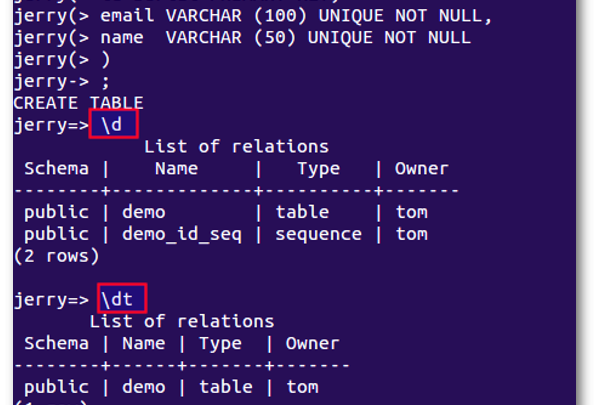Click the Name header in second table
Screen dimensions: 599x405
click(x=144, y=343)
